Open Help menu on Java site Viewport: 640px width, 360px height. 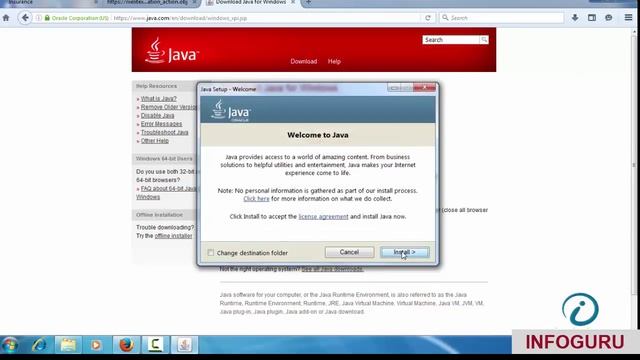pos(334,61)
